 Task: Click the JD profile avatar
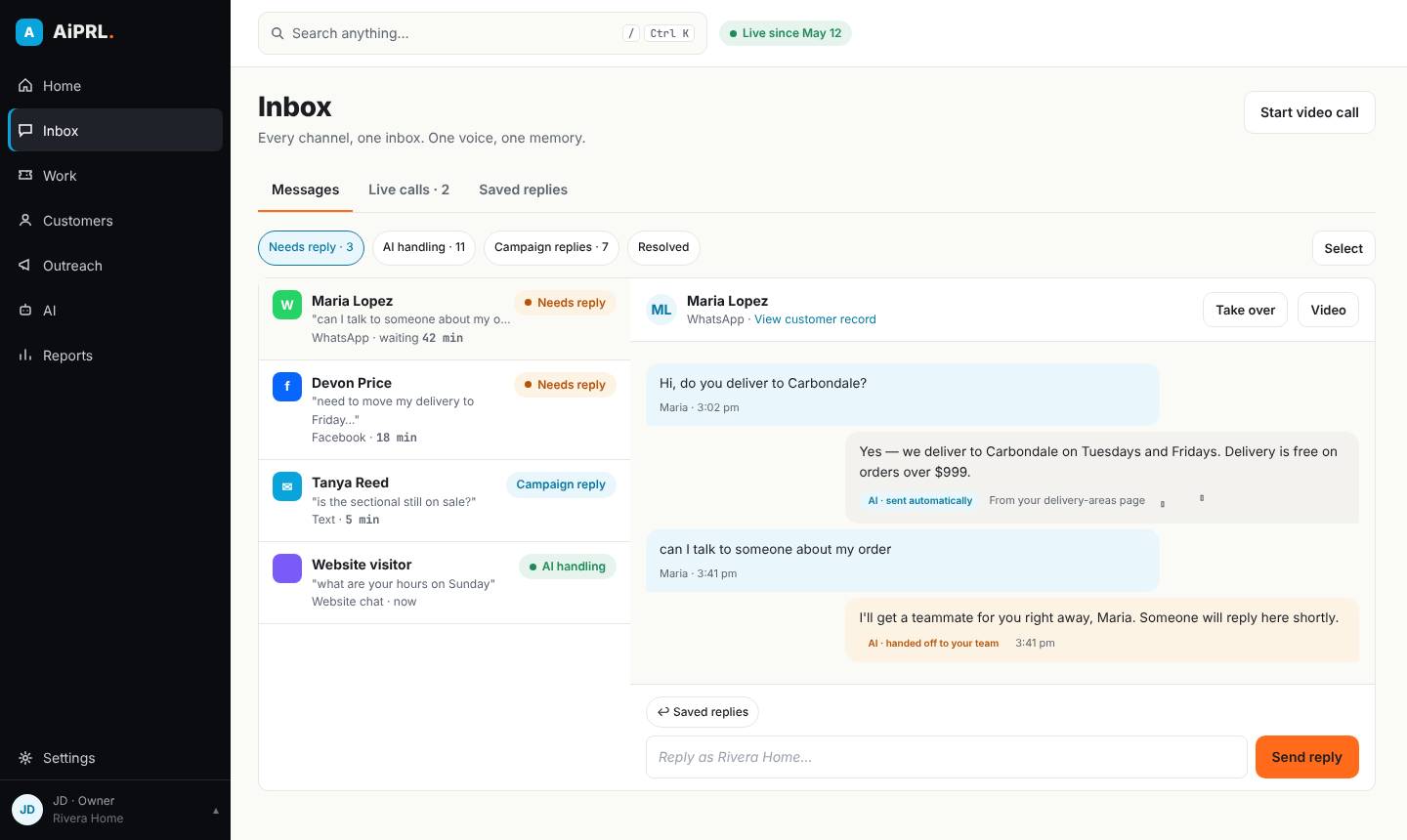[x=27, y=810]
